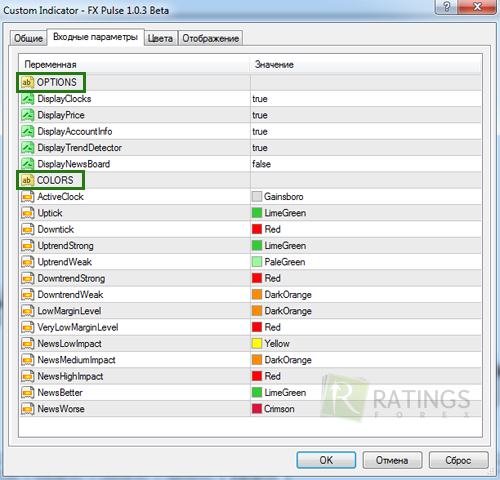Click the color-type icon next to UptrendWeak
The height and width of the screenshot is (480, 500).
(x=27, y=262)
